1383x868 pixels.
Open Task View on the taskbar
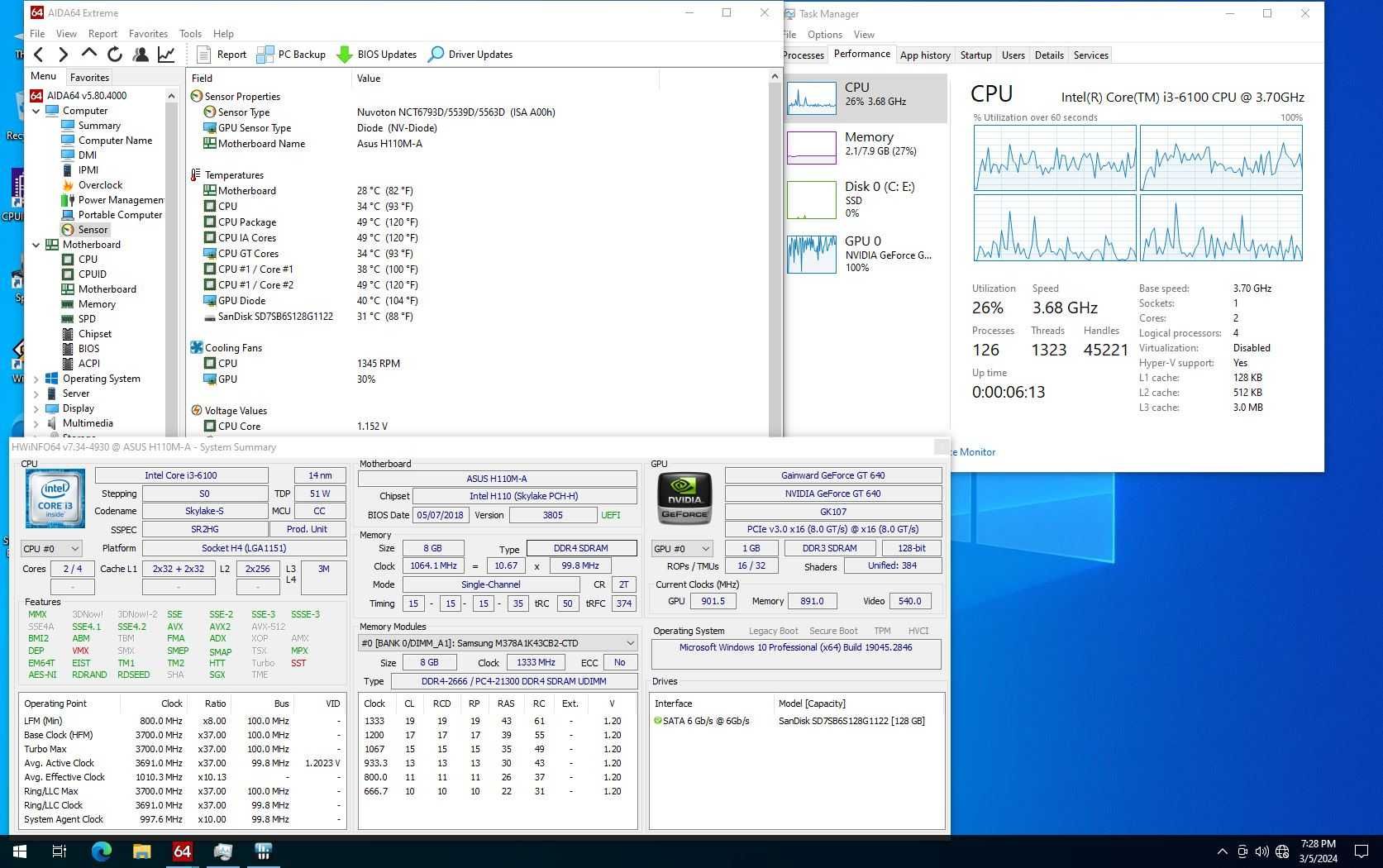[x=60, y=851]
